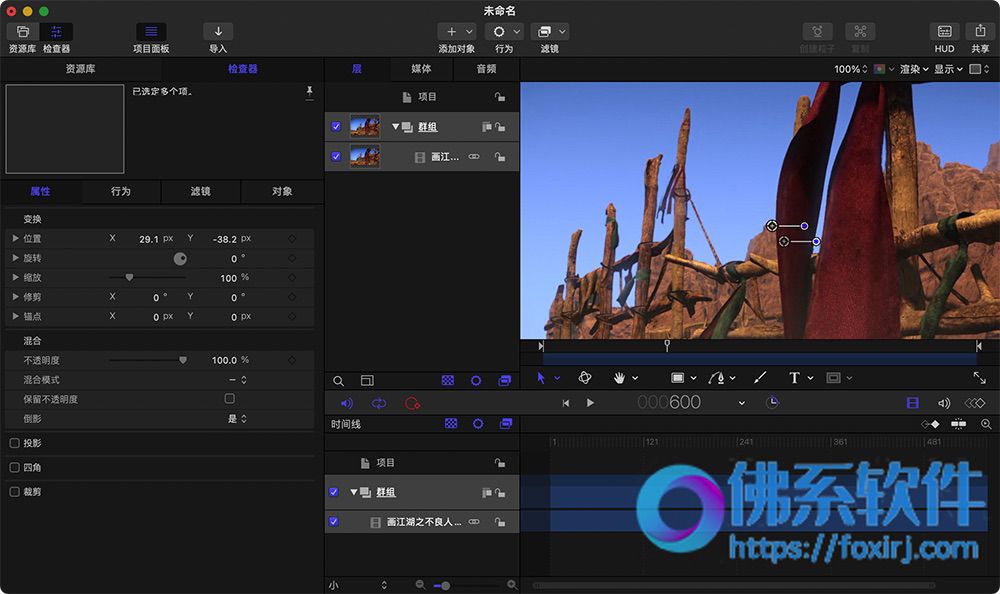
Task: Click the timeline zoom slider
Action: (464, 585)
